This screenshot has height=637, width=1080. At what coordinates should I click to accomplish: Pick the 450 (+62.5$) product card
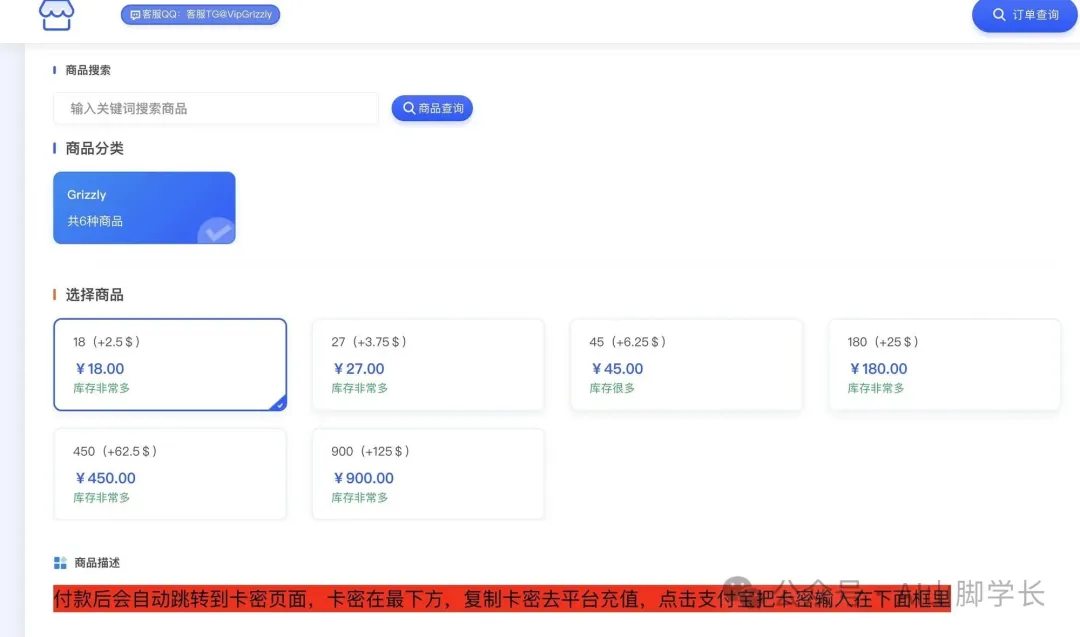[x=170, y=474]
